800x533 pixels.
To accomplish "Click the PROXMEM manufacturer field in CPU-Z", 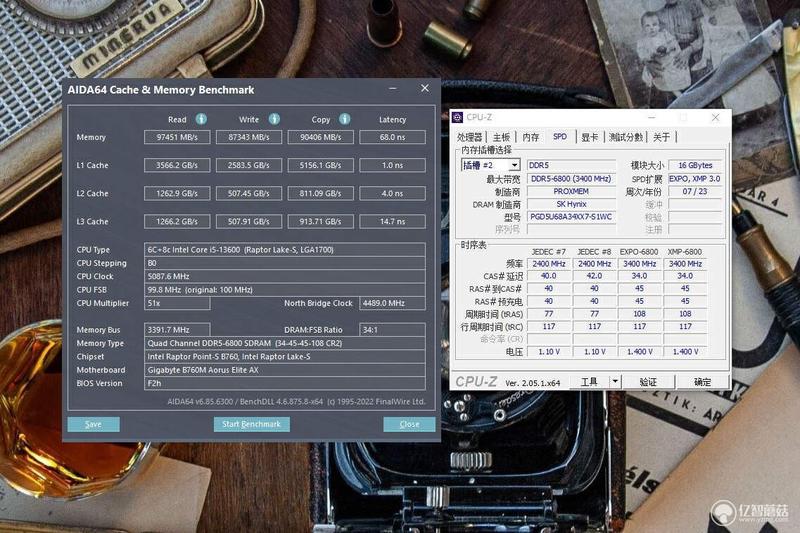I will click(x=571, y=192).
